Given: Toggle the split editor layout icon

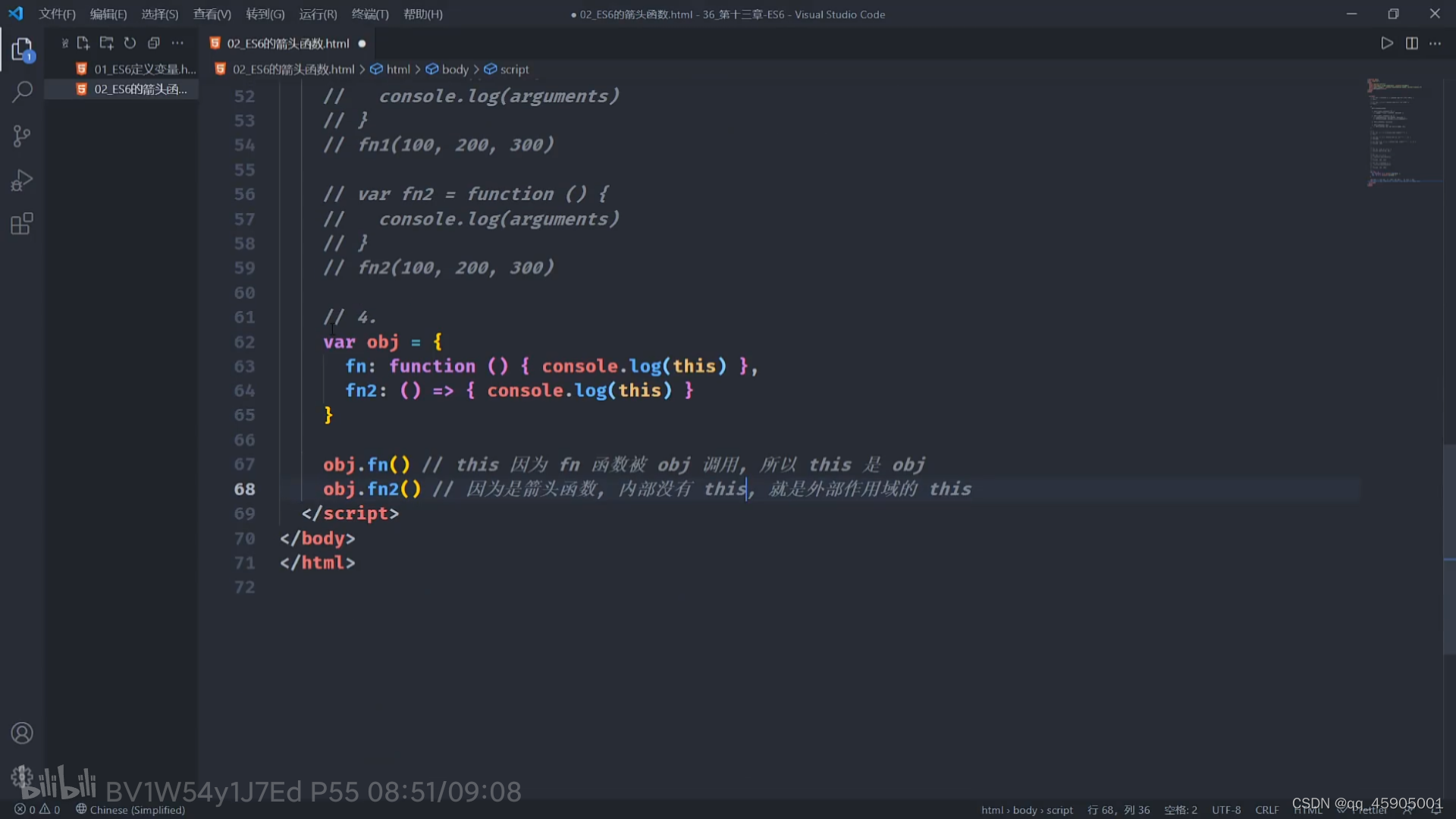Looking at the screenshot, I should coord(1411,43).
